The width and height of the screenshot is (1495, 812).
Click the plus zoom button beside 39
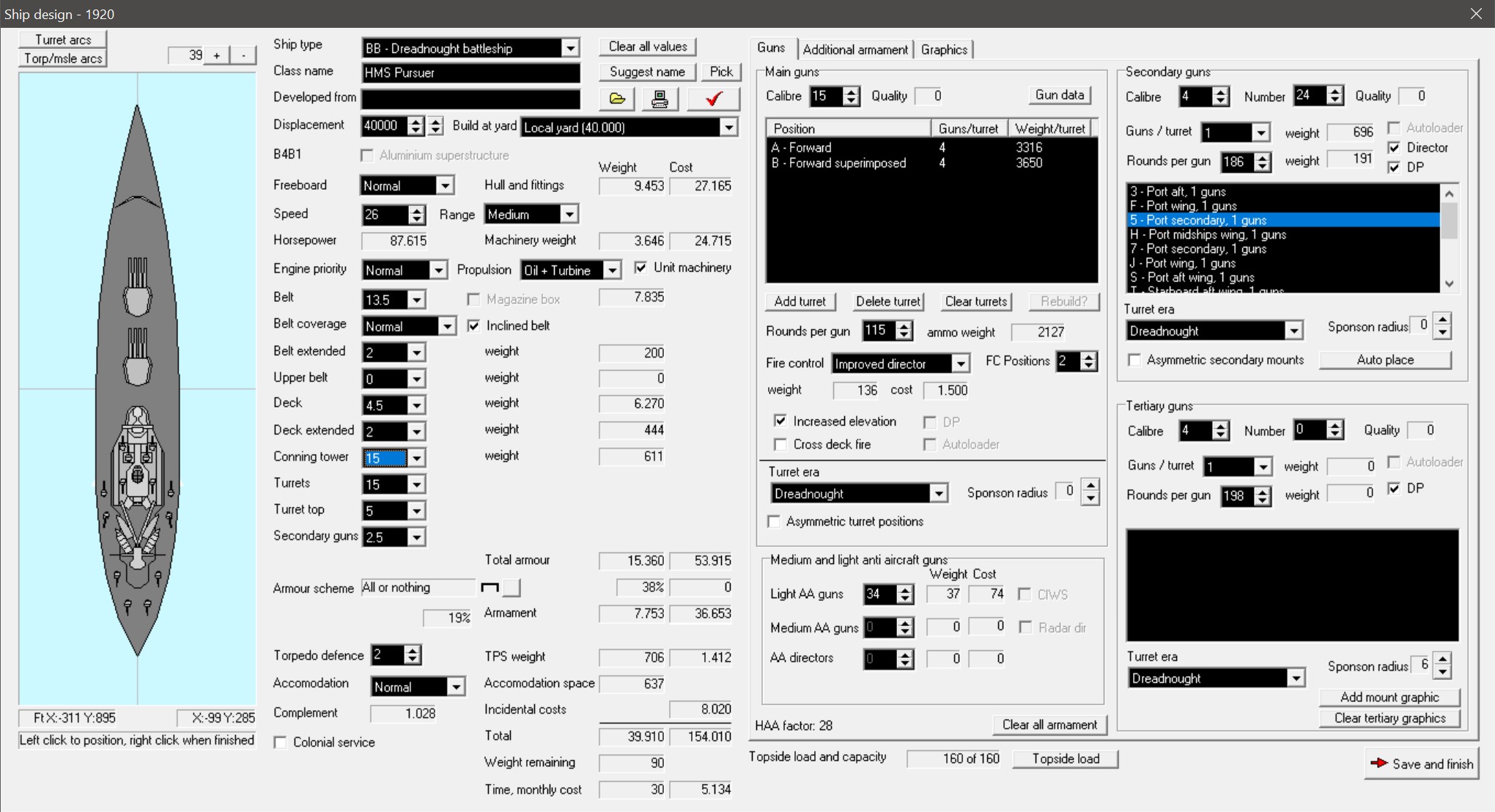click(x=216, y=55)
